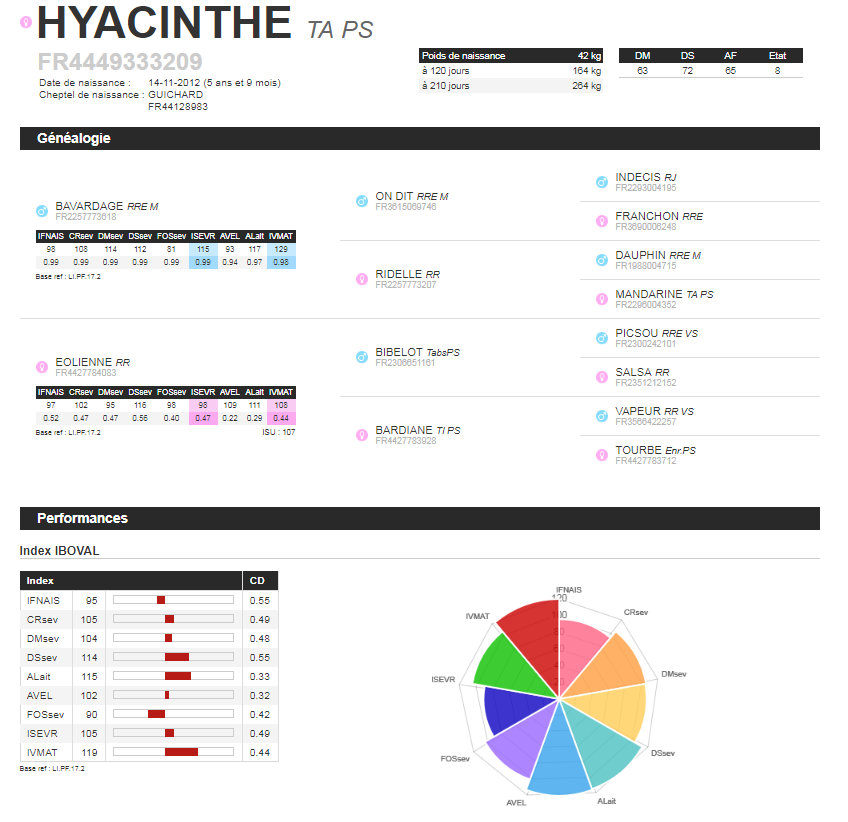Screen dimensions: 848x822
Task: Click the DS score 72
Action: click(x=687, y=70)
